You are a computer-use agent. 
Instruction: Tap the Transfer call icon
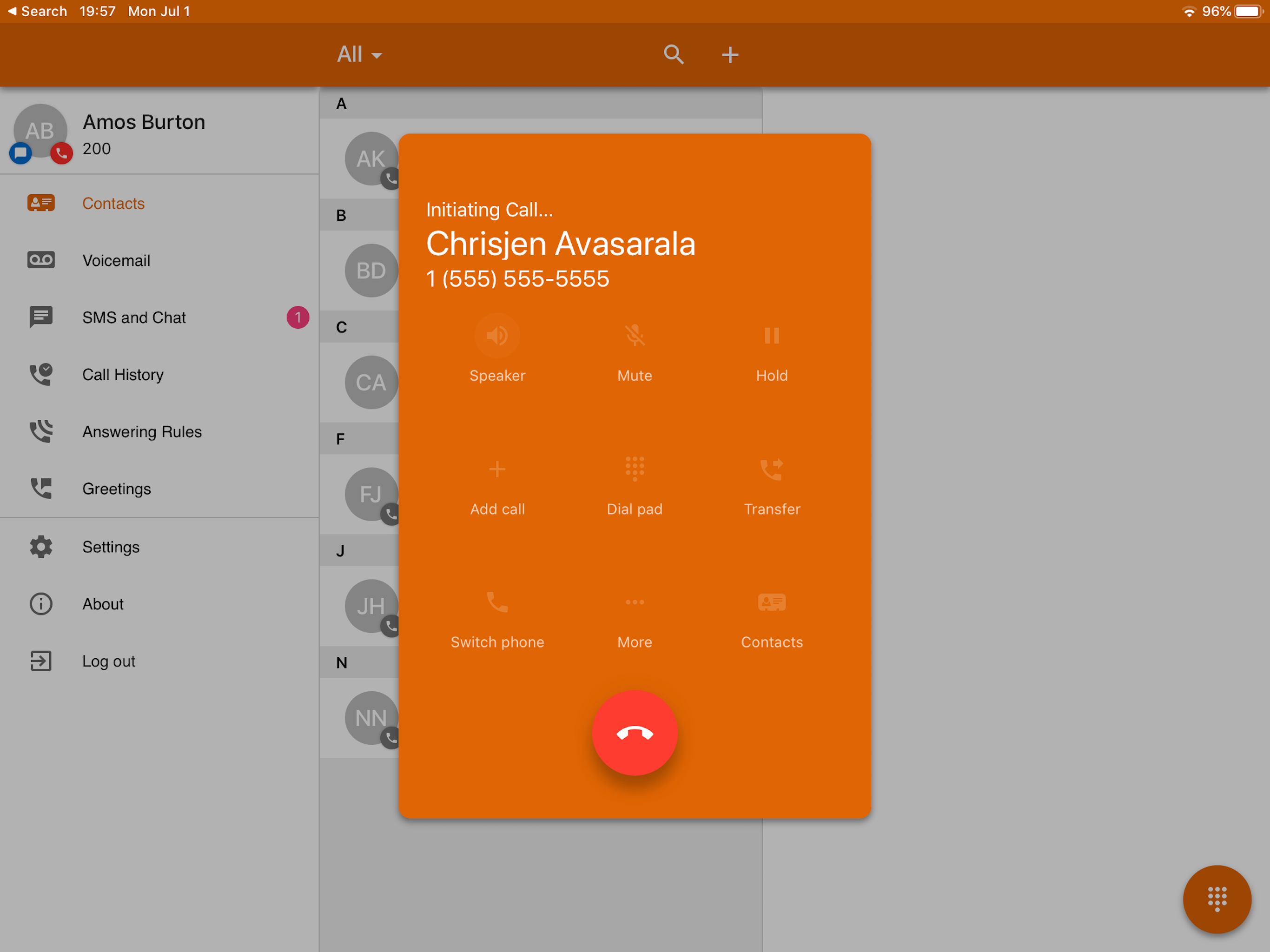772,469
